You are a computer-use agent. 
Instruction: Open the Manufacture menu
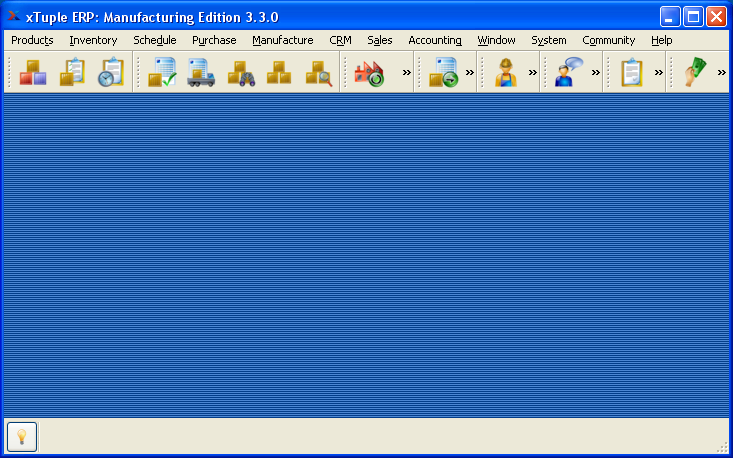click(283, 41)
